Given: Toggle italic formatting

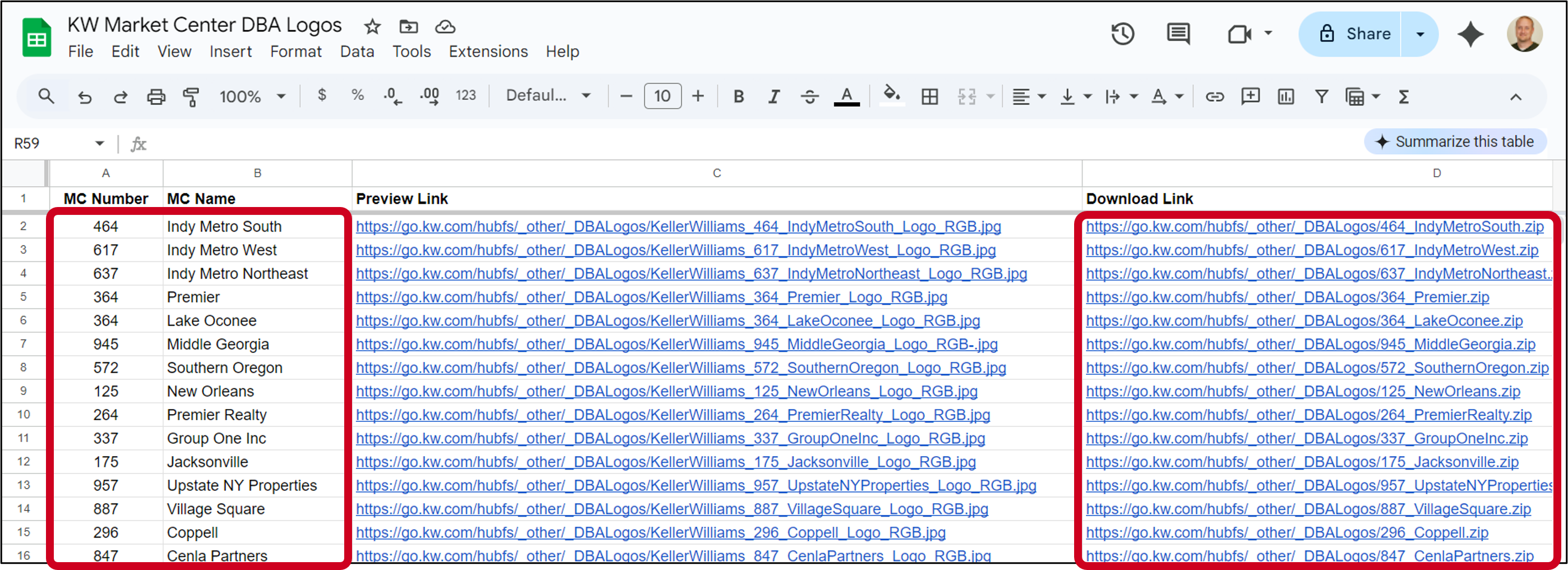Looking at the screenshot, I should pos(774,96).
